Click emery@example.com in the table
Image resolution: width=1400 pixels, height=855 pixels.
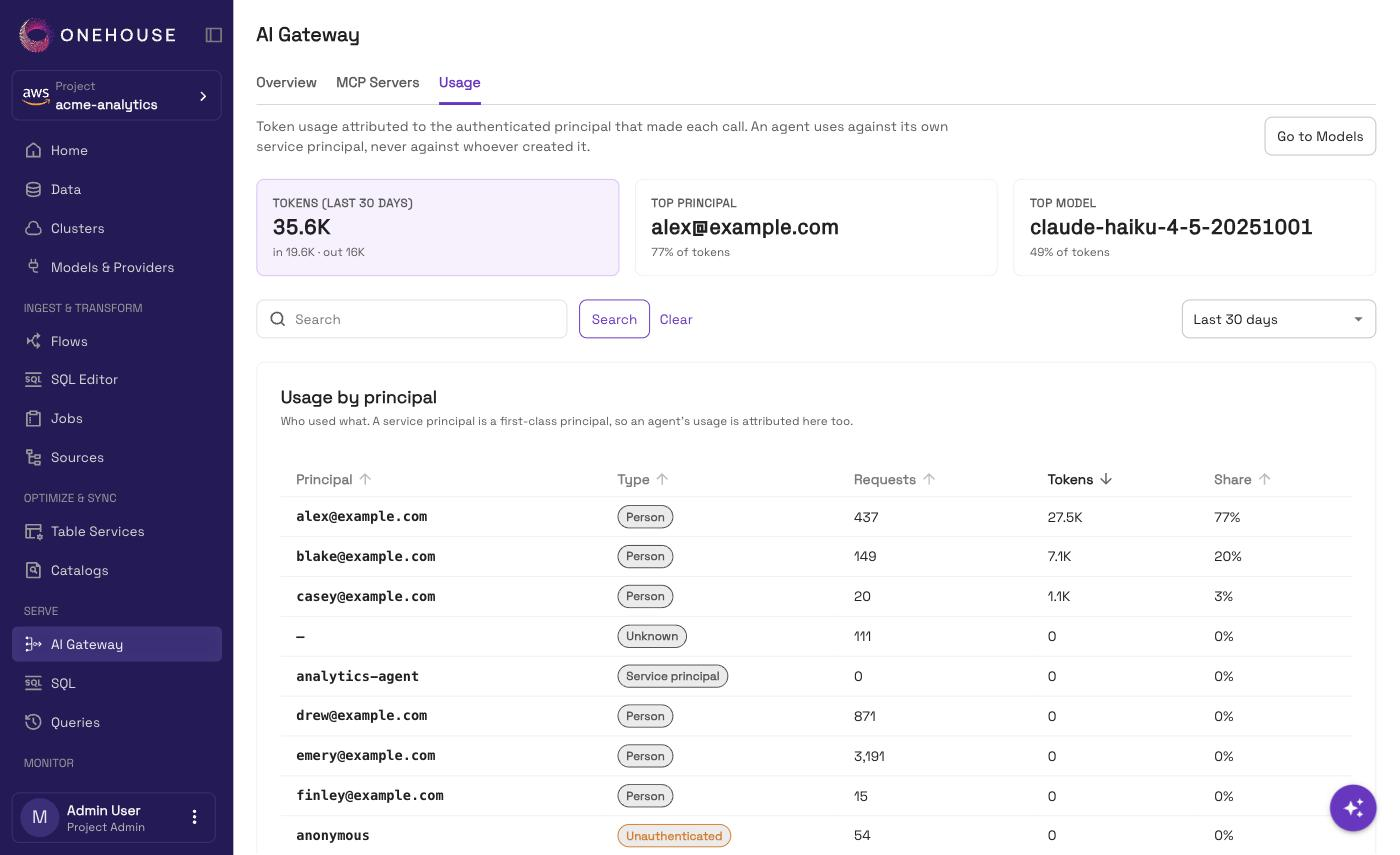pos(366,756)
